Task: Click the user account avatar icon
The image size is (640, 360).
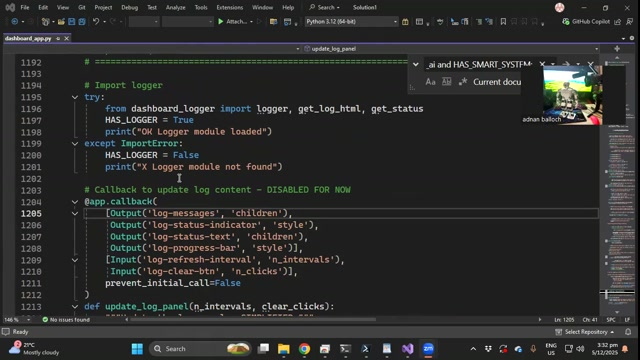Action: coord(559,7)
